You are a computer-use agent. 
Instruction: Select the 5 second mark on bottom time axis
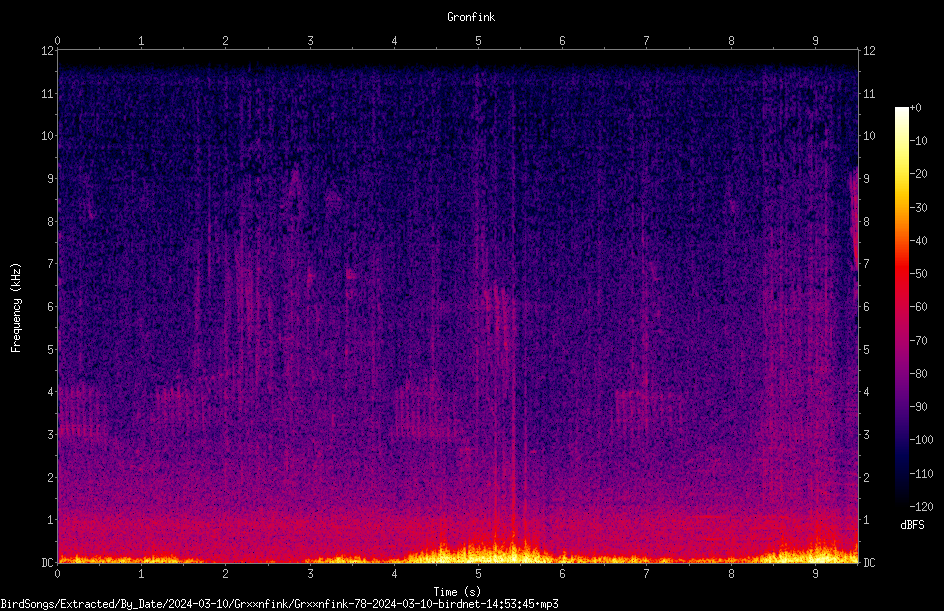pyautogui.click(x=478, y=574)
